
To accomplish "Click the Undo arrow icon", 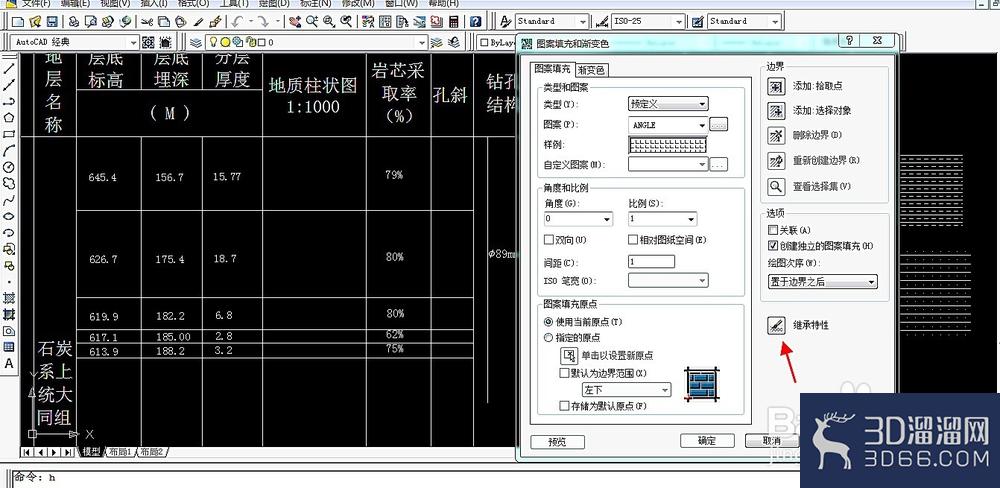I will click(x=237, y=22).
